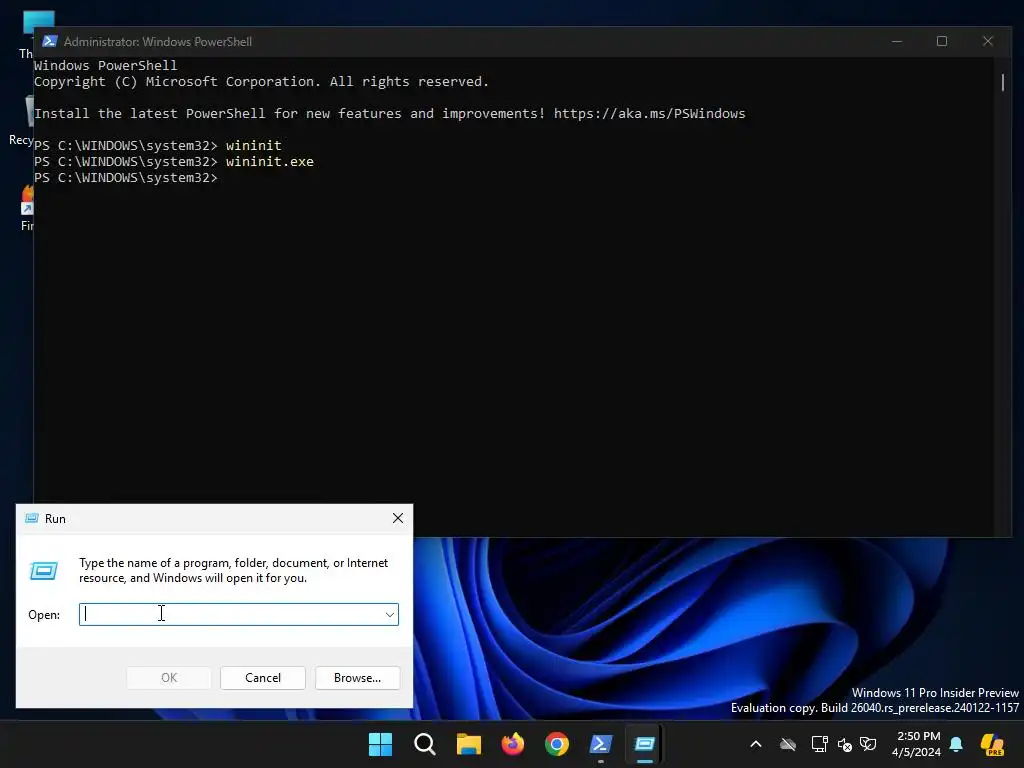The image size is (1024, 768).
Task: Click the disabled OK button
Action: tap(168, 677)
